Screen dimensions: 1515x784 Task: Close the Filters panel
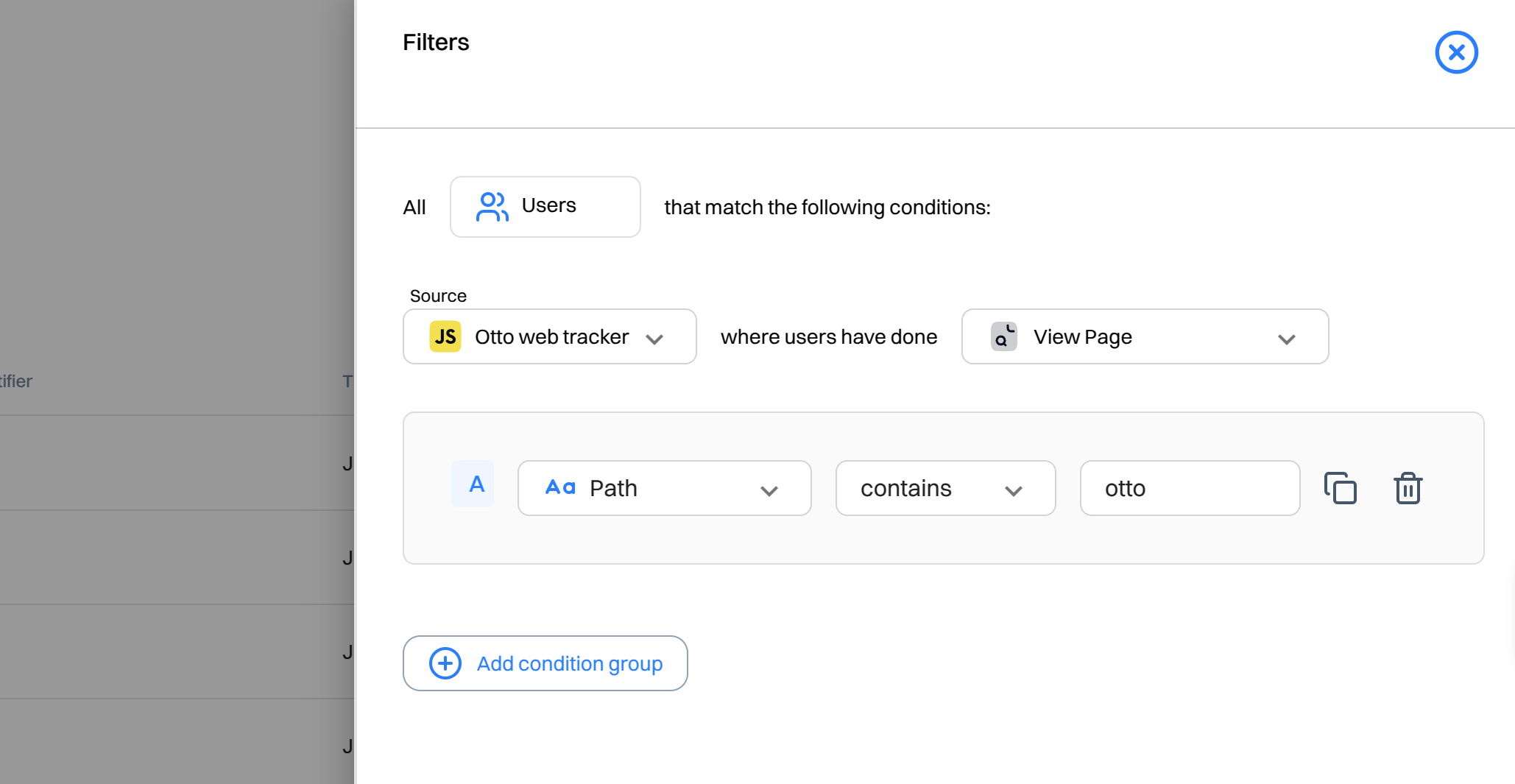point(1456,52)
